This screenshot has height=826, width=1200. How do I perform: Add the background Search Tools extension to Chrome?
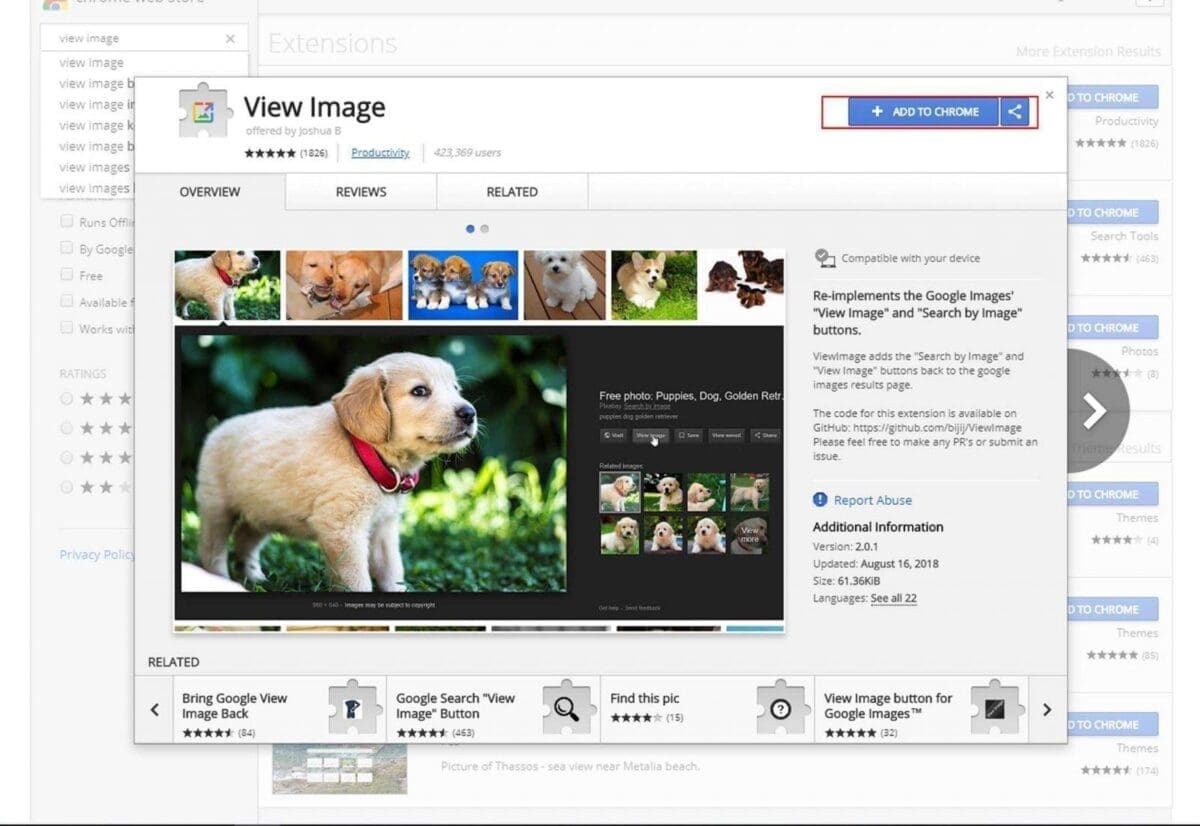click(1113, 212)
